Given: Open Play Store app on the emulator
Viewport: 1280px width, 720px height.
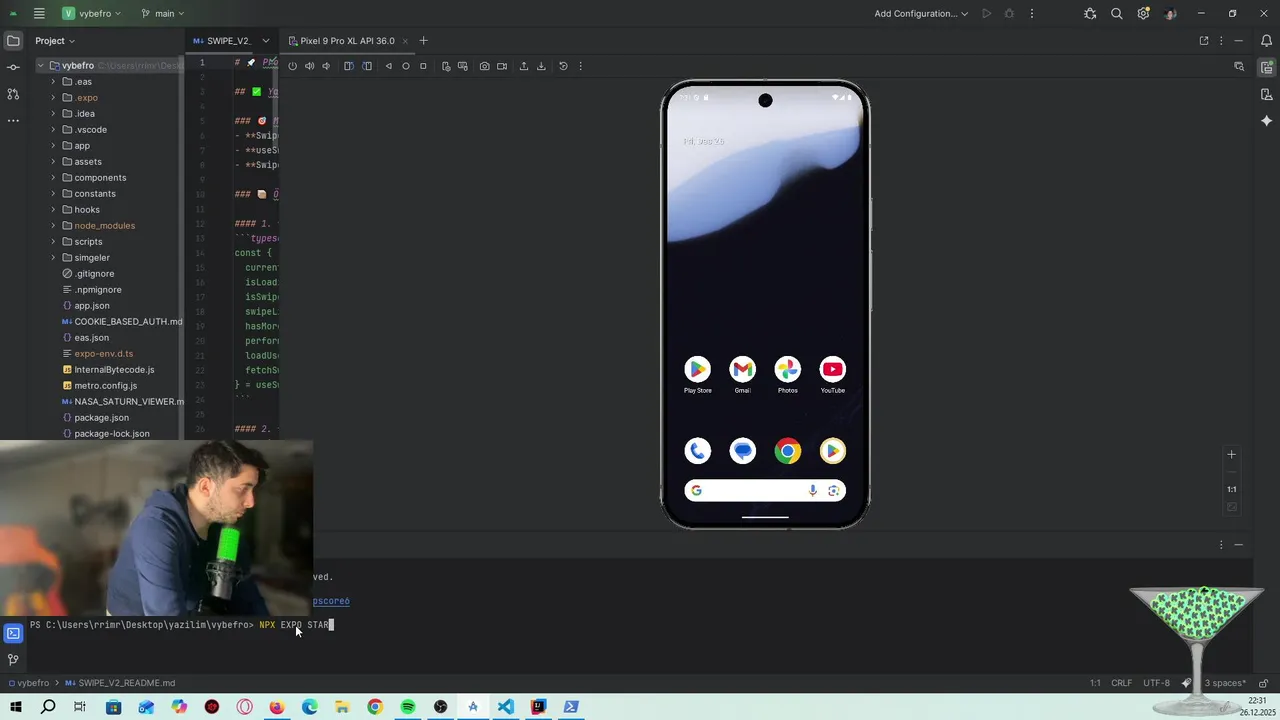Looking at the screenshot, I should [697, 370].
